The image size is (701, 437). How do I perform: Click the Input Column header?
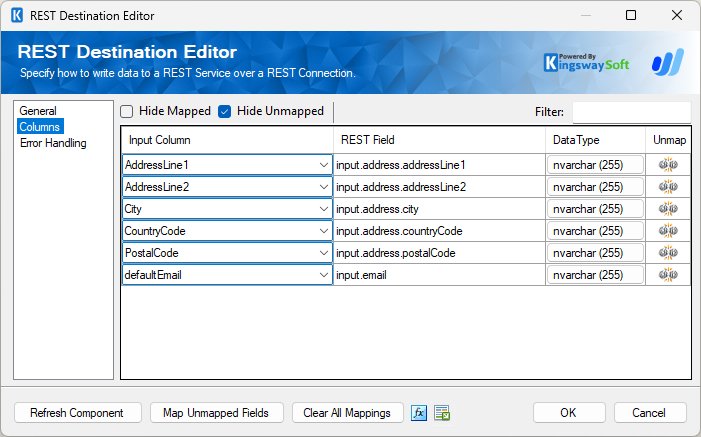click(x=227, y=140)
